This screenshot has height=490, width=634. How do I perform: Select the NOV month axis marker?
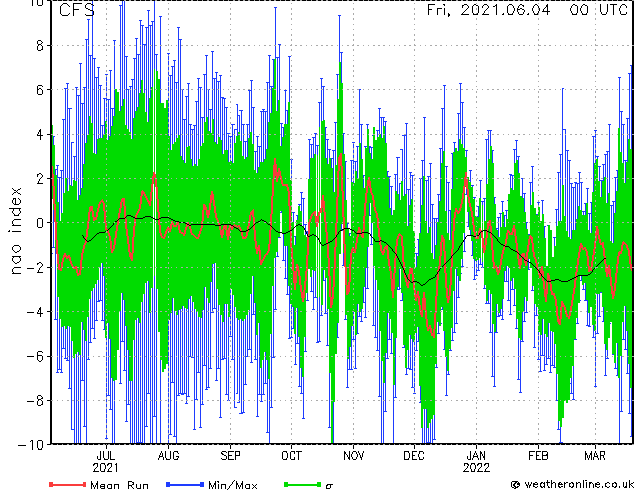pos(354,456)
